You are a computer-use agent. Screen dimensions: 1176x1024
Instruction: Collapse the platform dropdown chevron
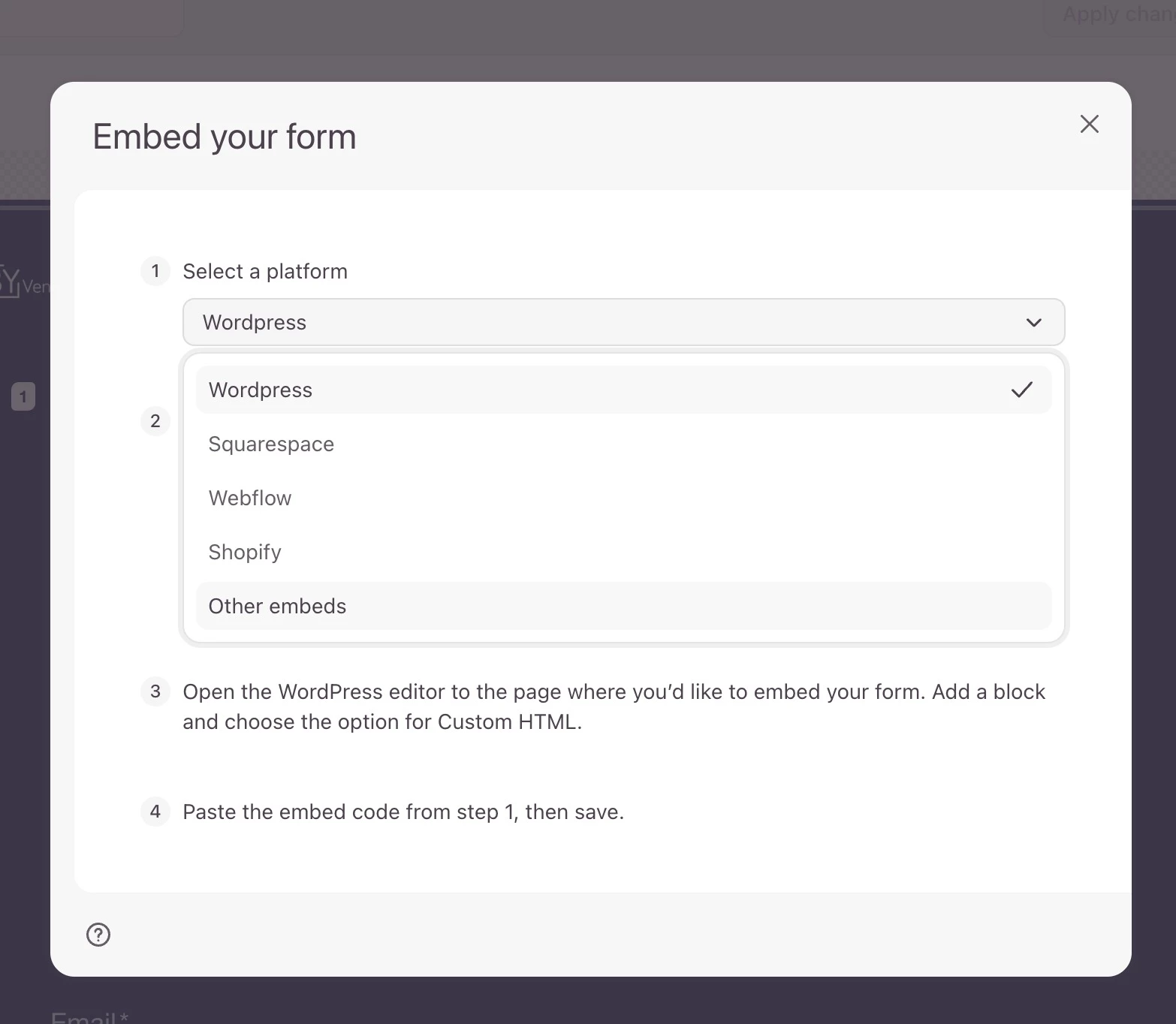1034,322
